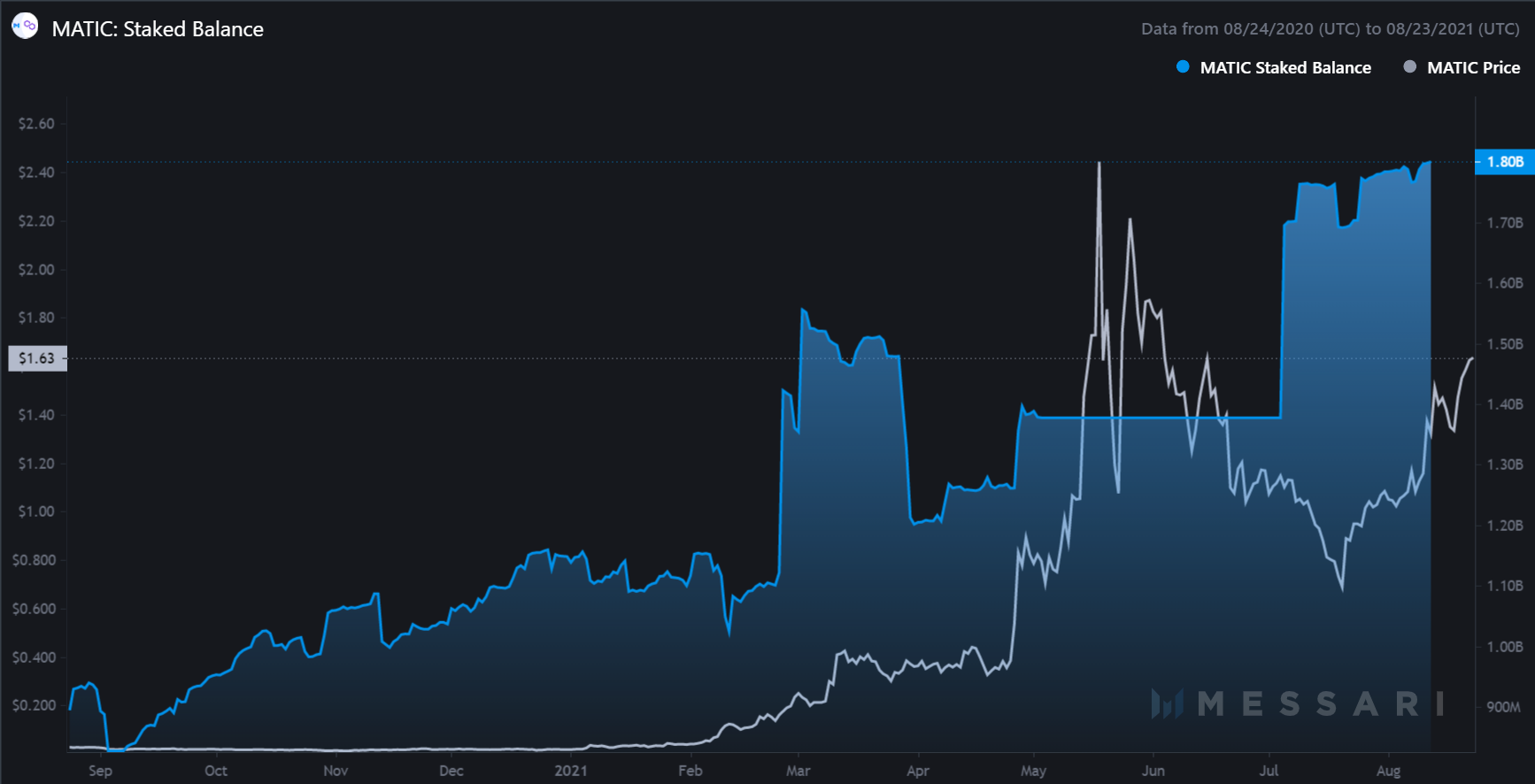Click the Aug label on the time axis
This screenshot has height=784, width=1535.
pos(1389,771)
